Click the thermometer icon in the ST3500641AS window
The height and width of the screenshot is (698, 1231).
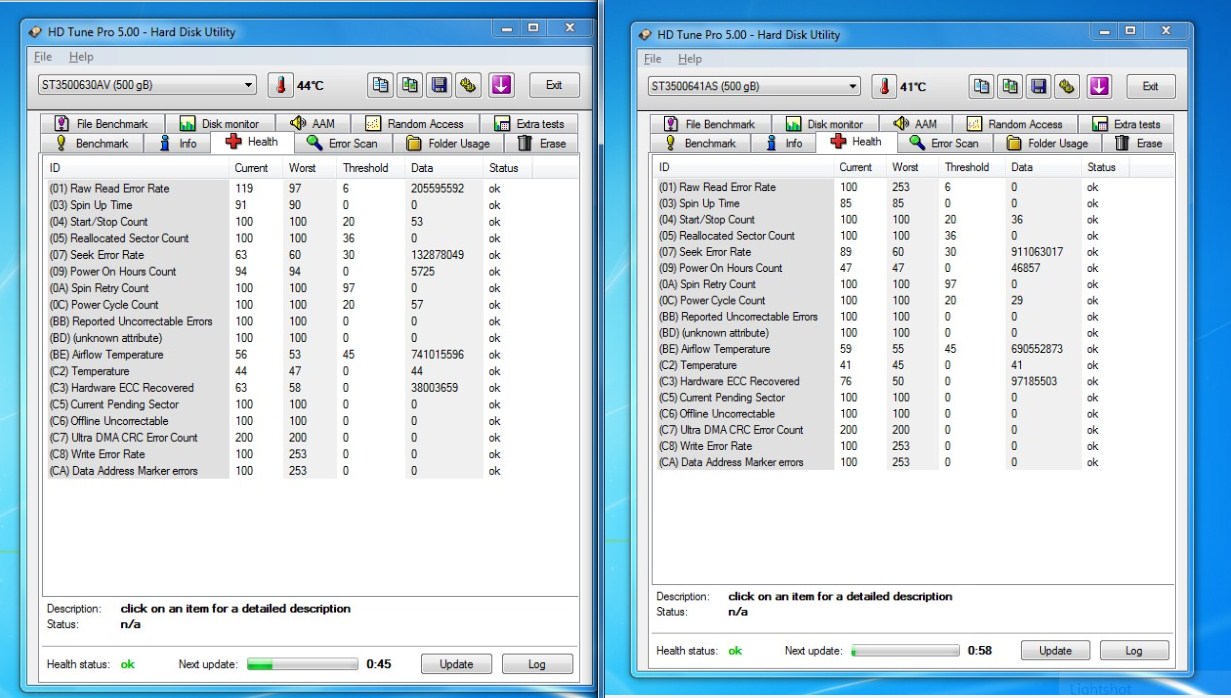884,86
